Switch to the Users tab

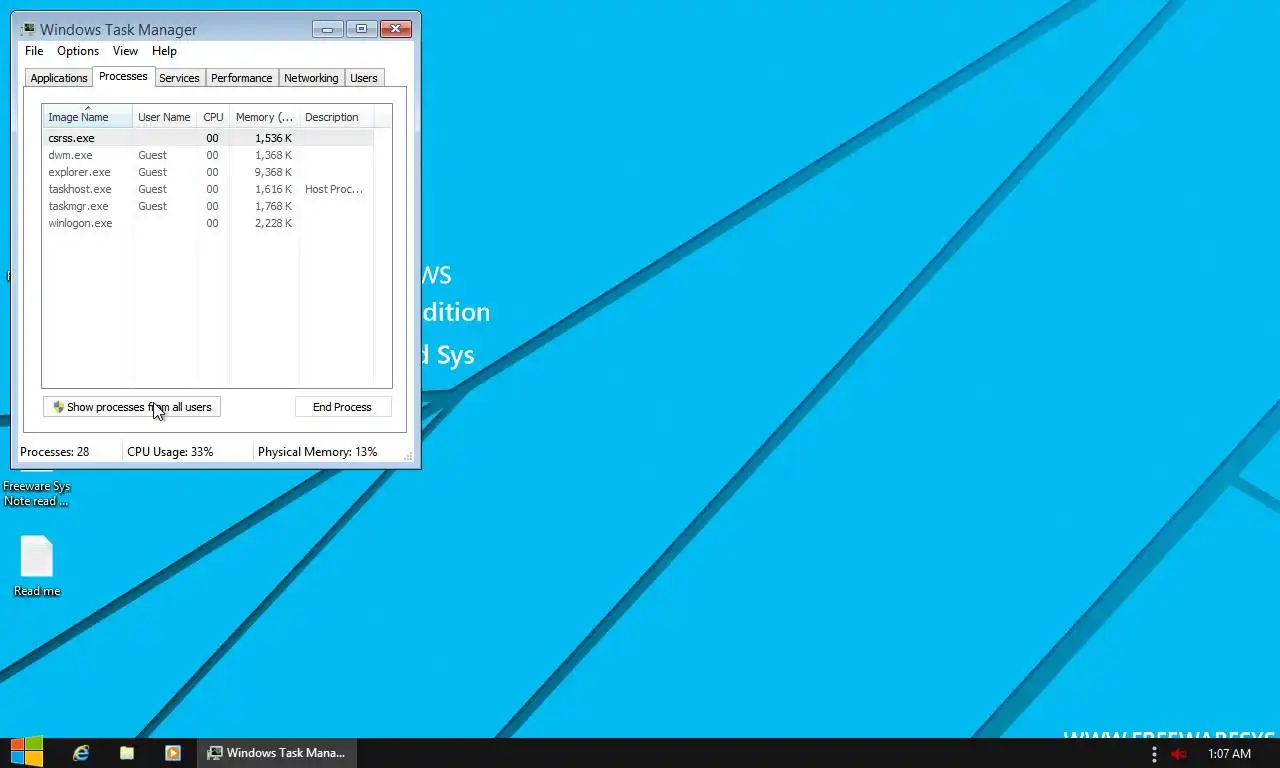tap(364, 78)
